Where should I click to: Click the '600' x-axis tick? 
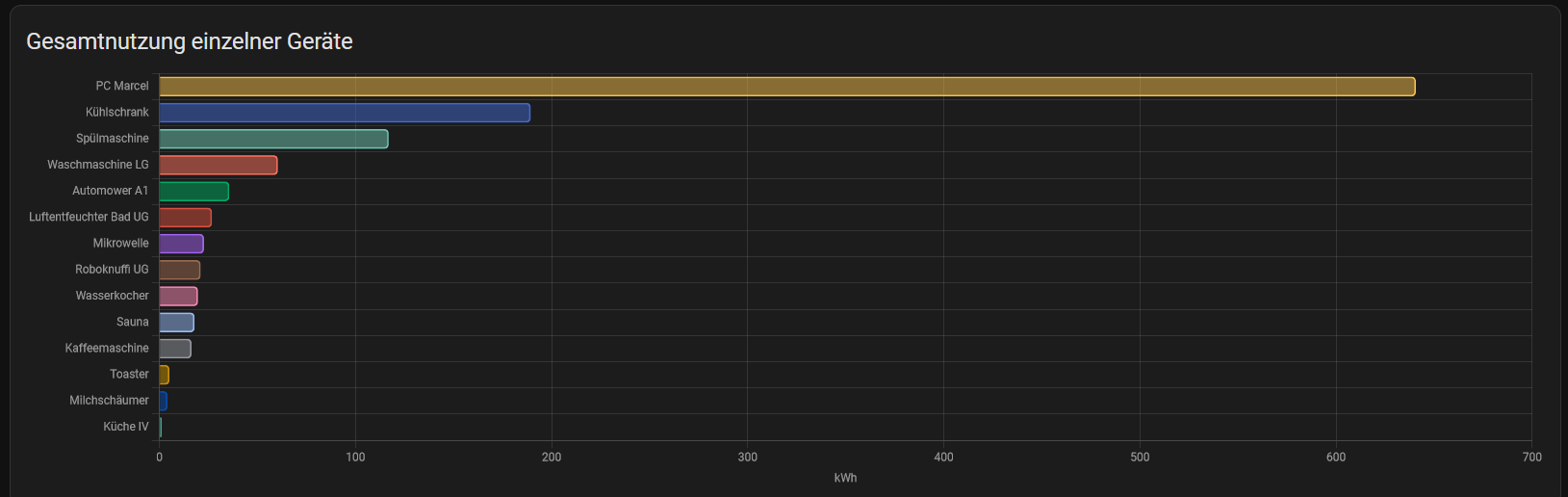[x=1336, y=457]
